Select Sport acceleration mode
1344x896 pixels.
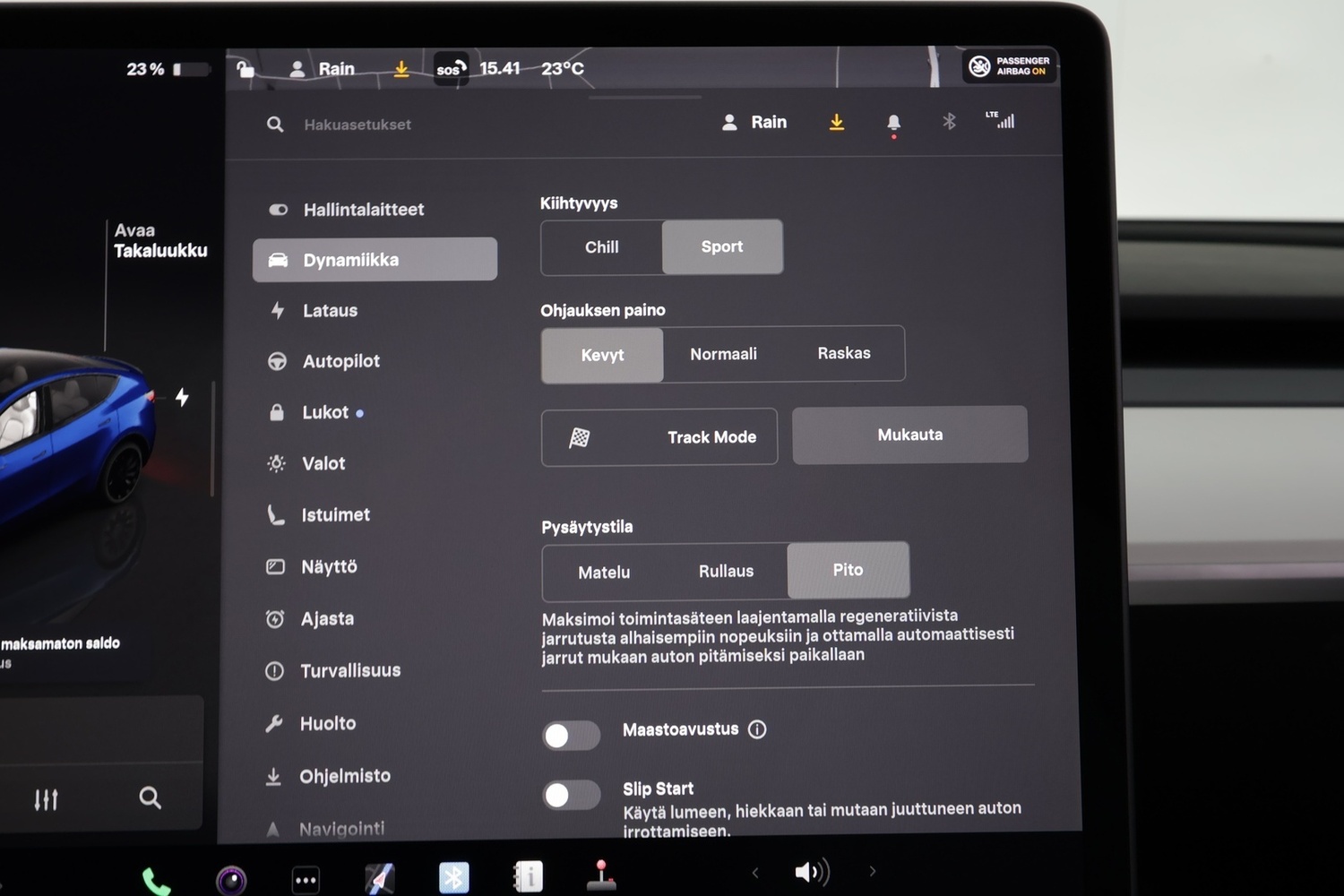[x=722, y=246]
